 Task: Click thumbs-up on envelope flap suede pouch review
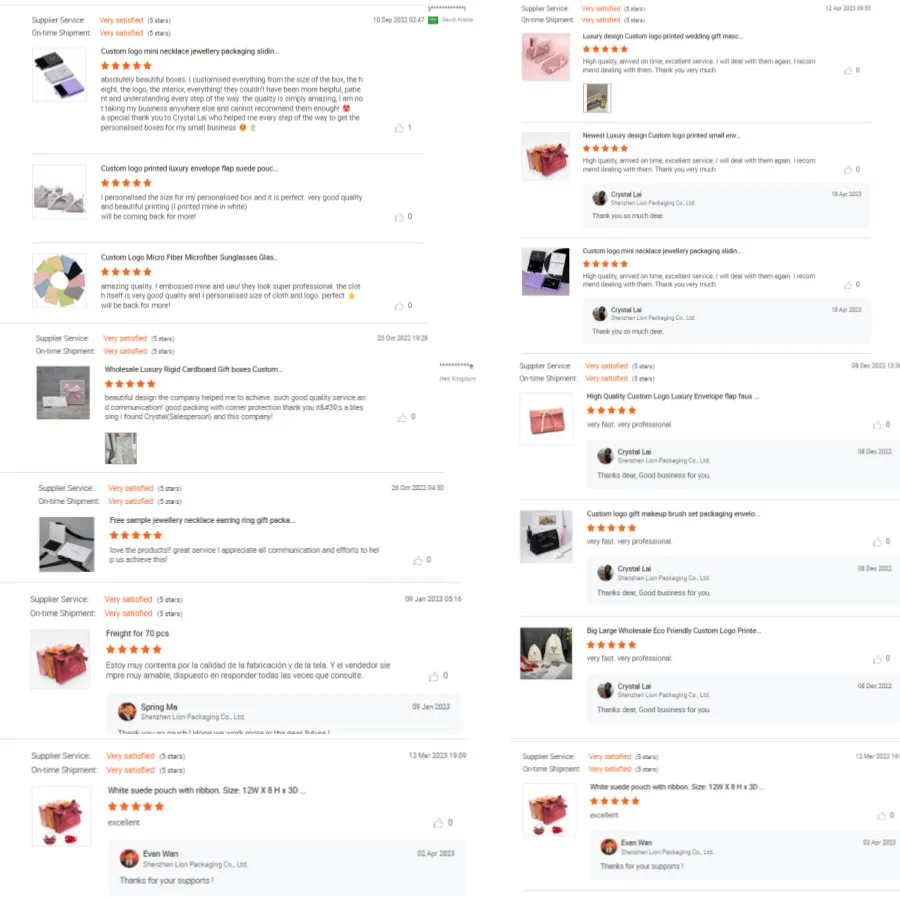tap(399, 217)
